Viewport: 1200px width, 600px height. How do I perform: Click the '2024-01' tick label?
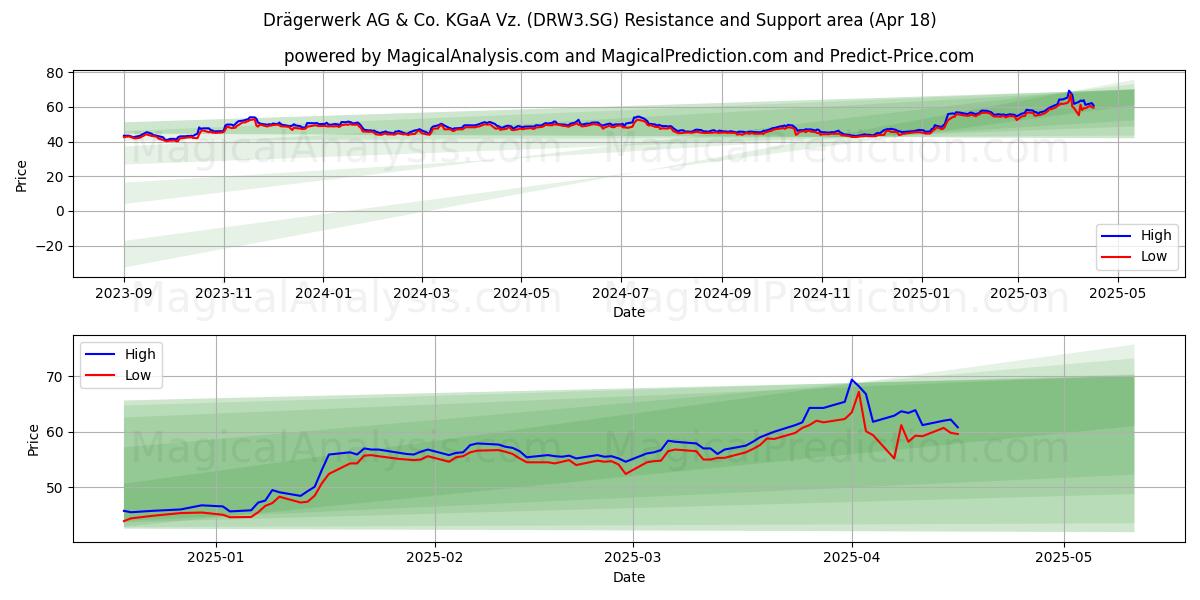pos(322,294)
